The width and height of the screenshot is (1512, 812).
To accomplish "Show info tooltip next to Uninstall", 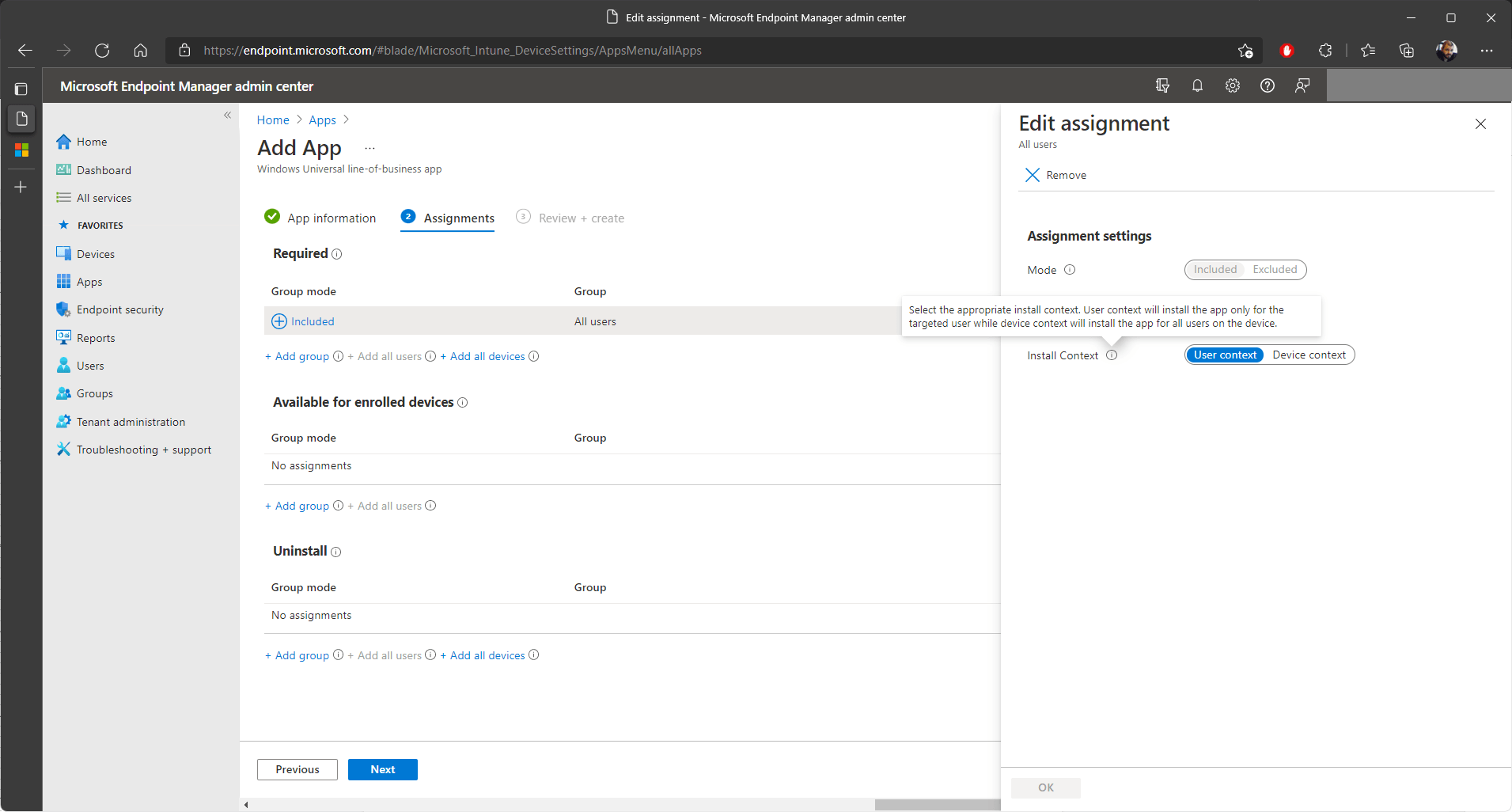I will 336,552.
